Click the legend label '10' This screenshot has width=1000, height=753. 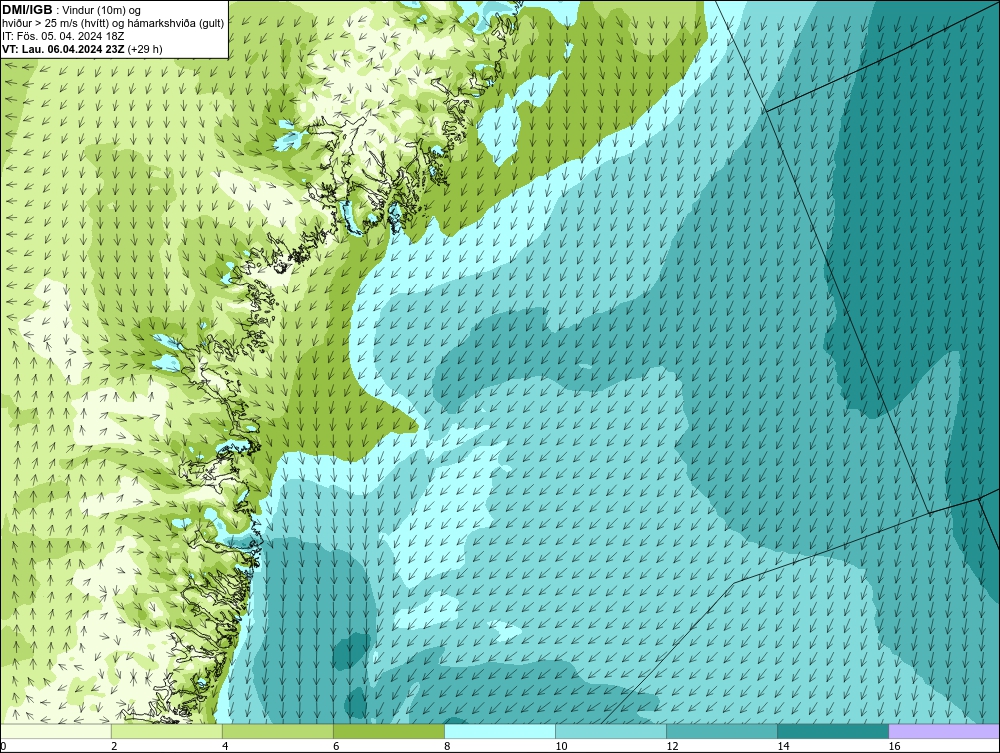click(x=561, y=746)
